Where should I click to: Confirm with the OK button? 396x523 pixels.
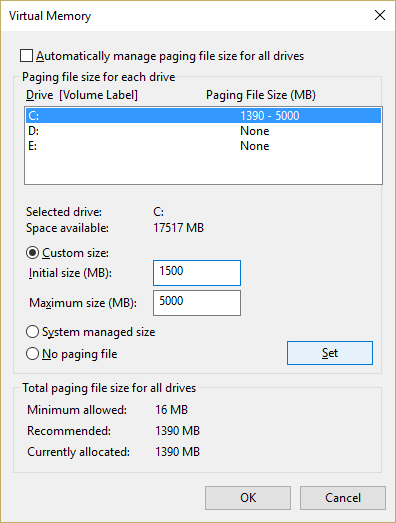248,498
